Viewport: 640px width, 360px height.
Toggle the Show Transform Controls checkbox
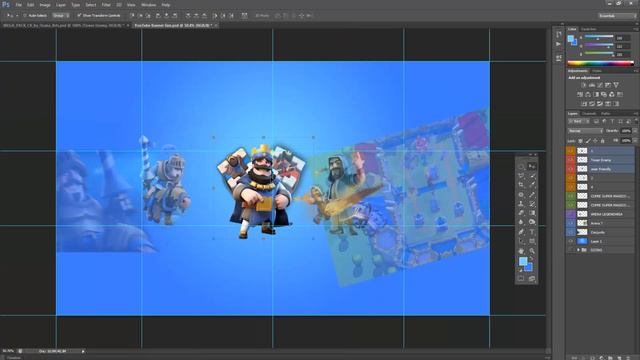coord(79,16)
